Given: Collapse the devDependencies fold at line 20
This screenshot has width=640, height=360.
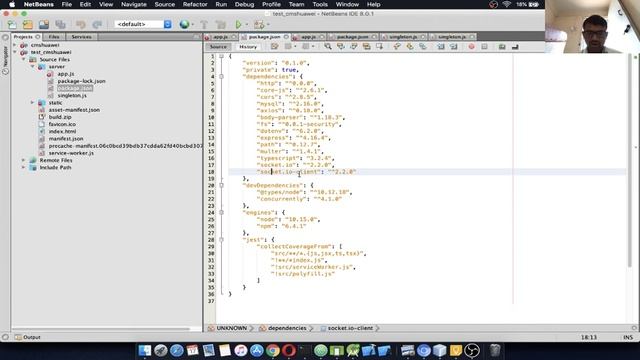Looking at the screenshot, I should (222, 185).
